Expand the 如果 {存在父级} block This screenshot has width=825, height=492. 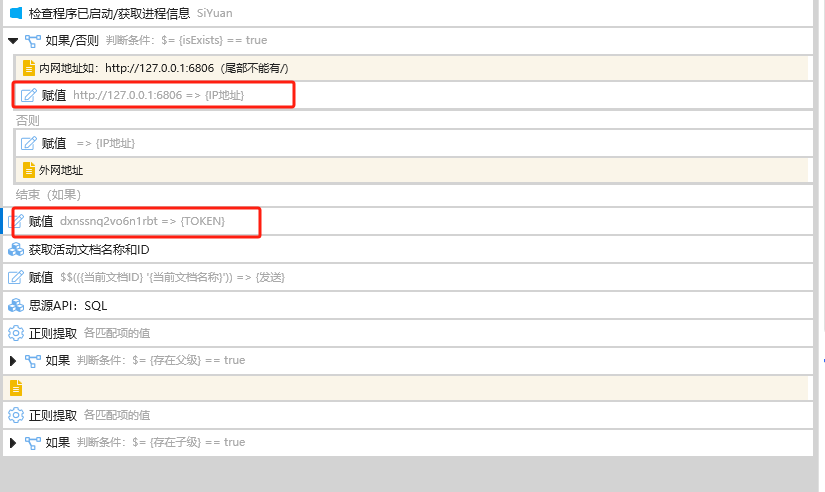[x=13, y=360]
